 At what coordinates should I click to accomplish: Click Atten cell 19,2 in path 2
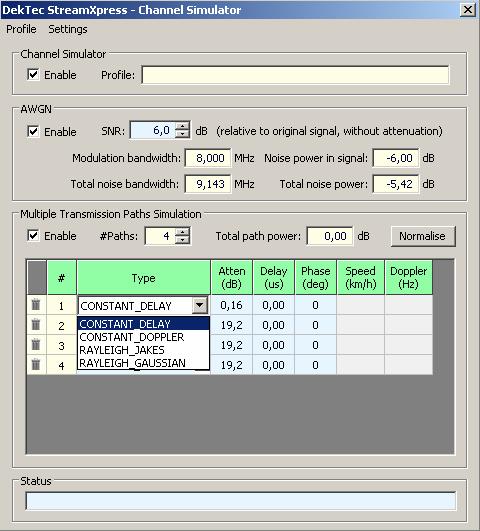(232, 325)
